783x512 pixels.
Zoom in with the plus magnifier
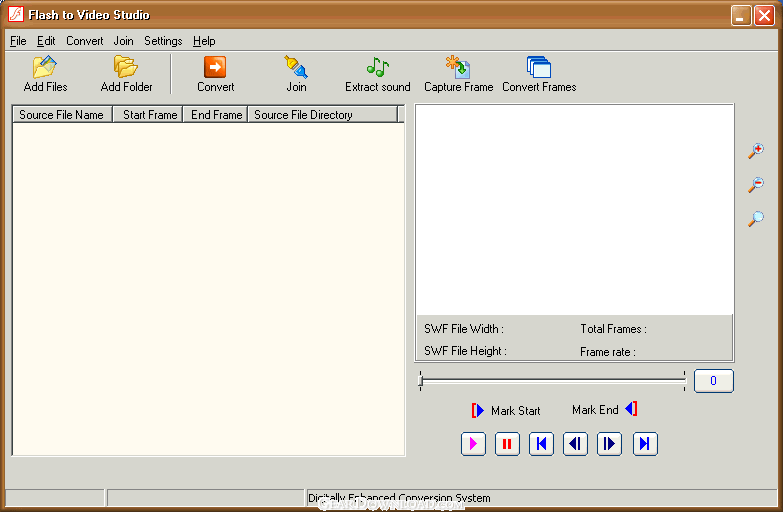click(x=756, y=151)
